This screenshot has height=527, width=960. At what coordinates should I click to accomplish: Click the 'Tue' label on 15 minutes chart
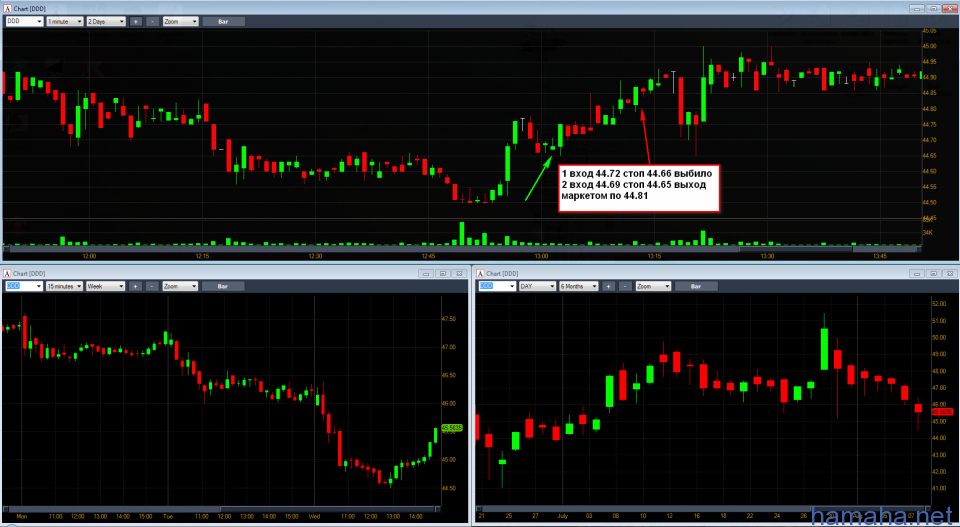coord(168,517)
